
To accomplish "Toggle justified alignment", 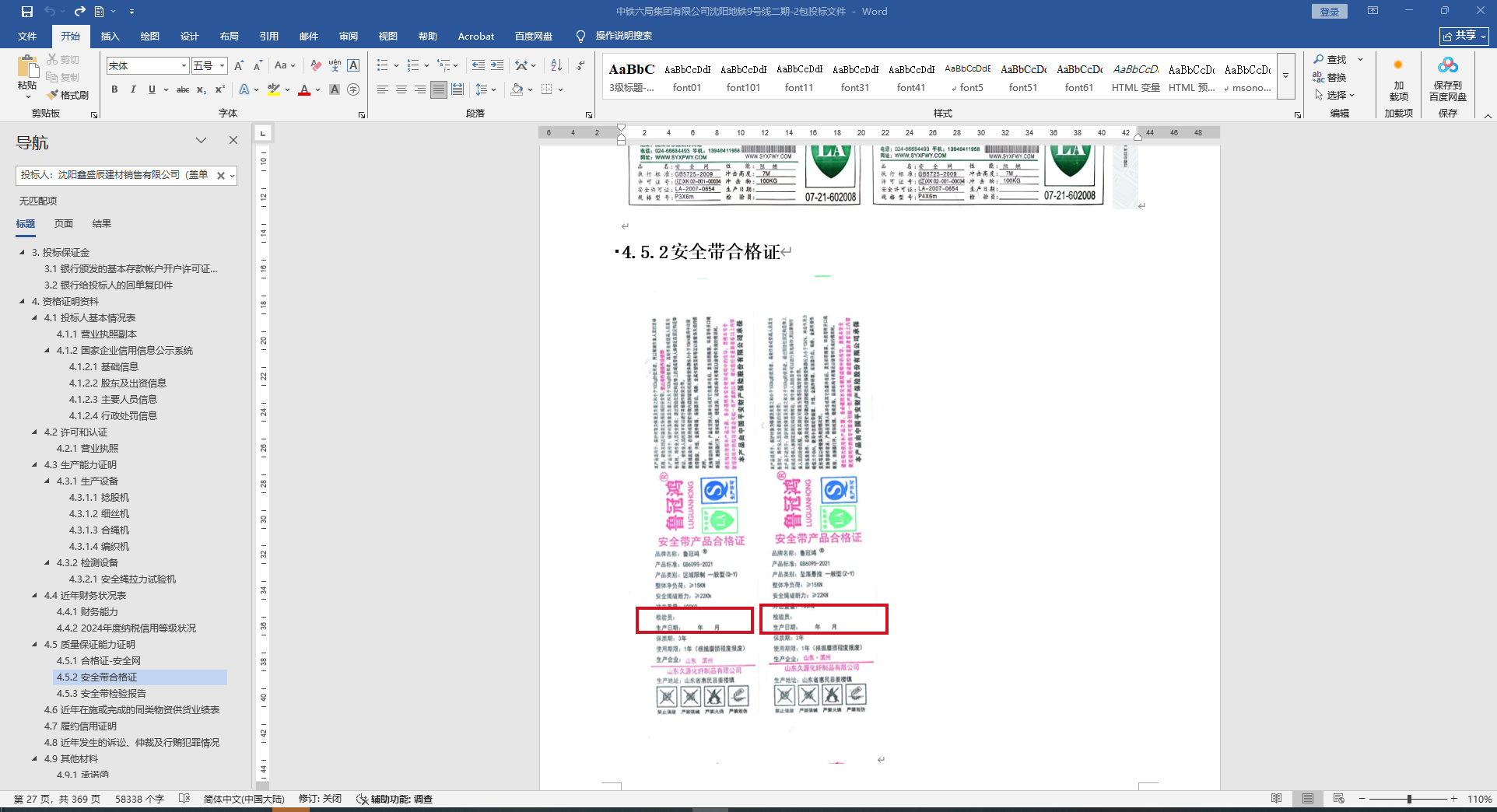I will (x=439, y=89).
